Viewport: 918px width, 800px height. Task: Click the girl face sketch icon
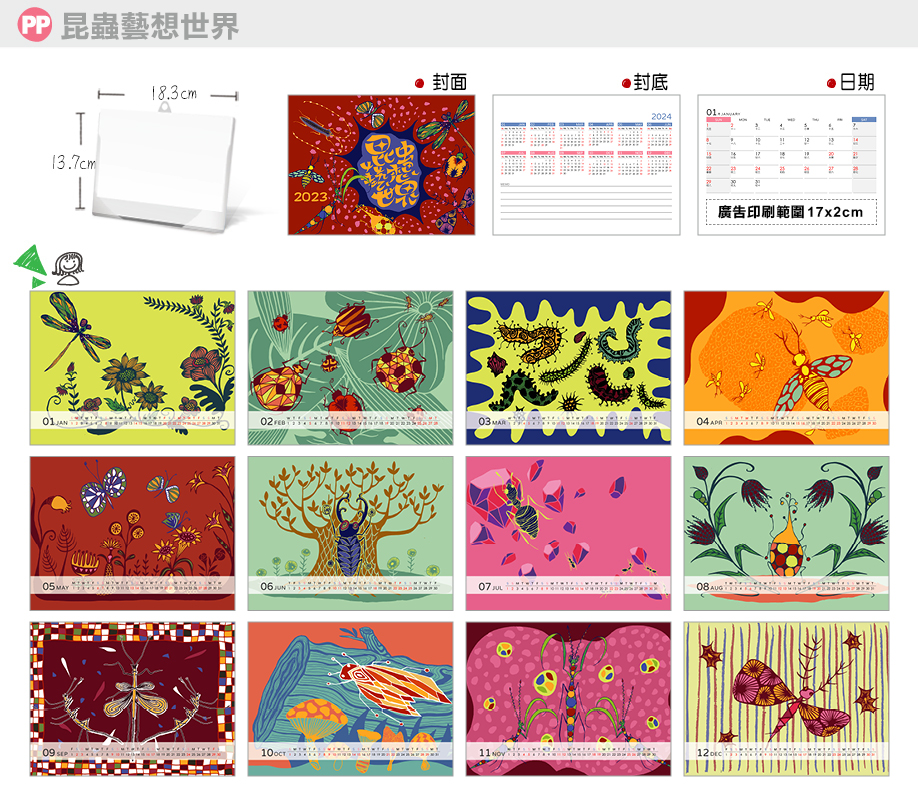[68, 269]
